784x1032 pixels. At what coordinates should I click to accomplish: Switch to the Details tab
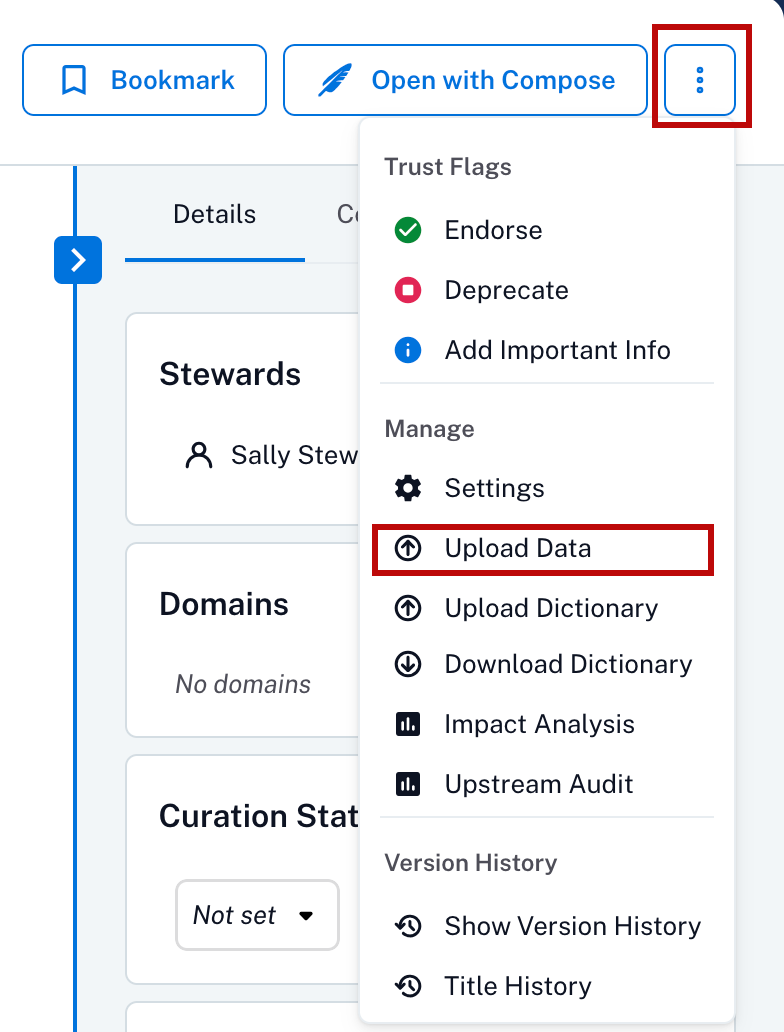point(215,215)
